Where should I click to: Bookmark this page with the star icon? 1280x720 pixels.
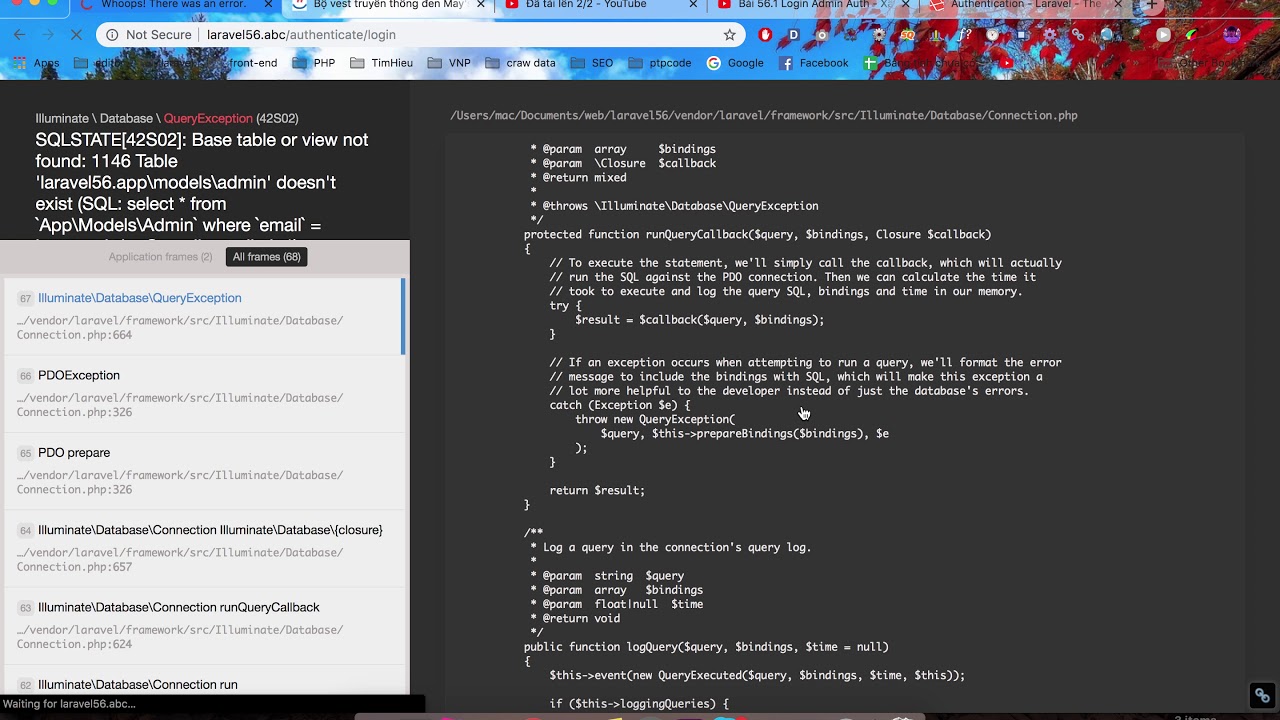click(x=730, y=35)
